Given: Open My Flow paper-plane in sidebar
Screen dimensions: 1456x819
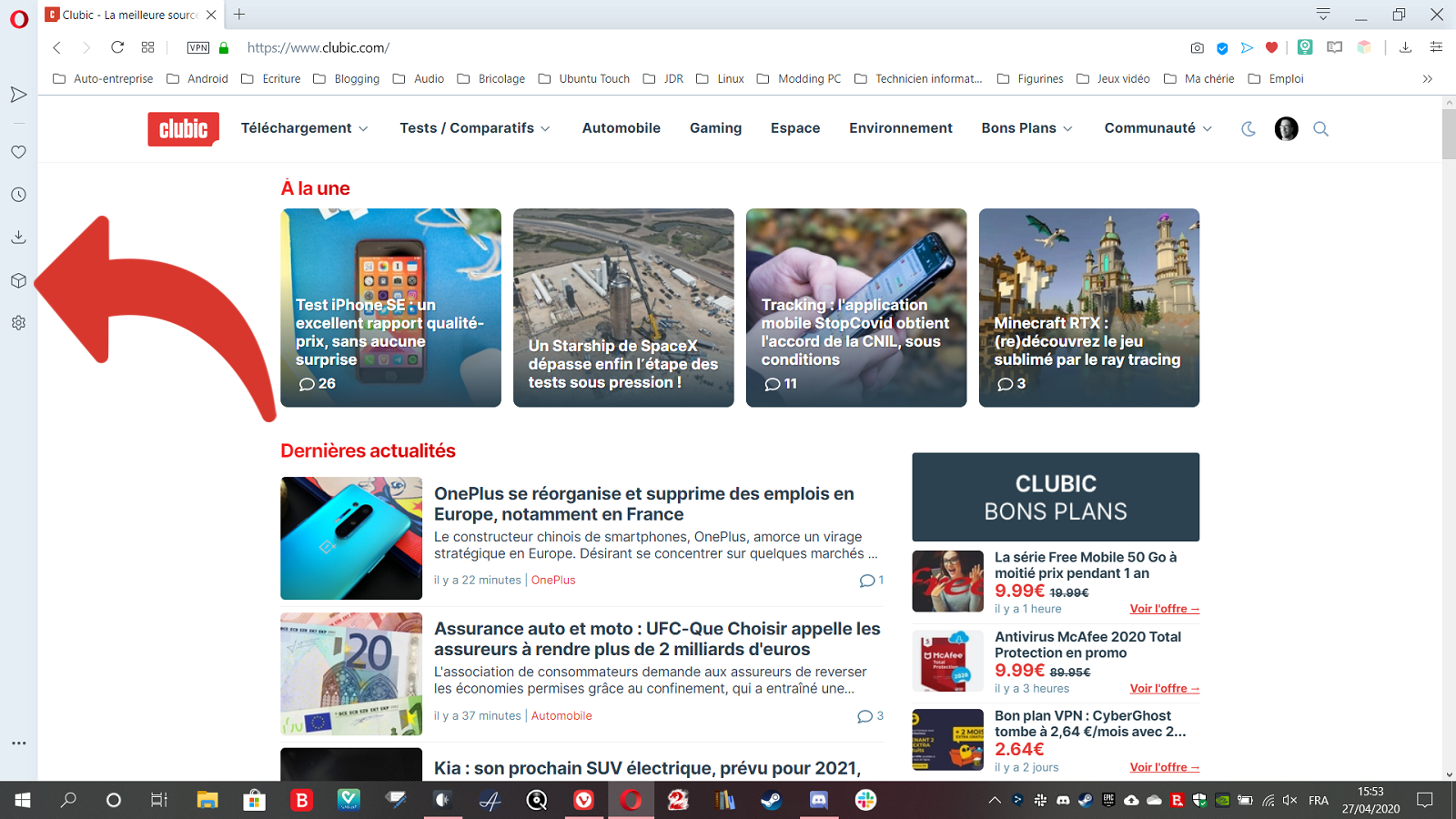Looking at the screenshot, I should click(18, 95).
